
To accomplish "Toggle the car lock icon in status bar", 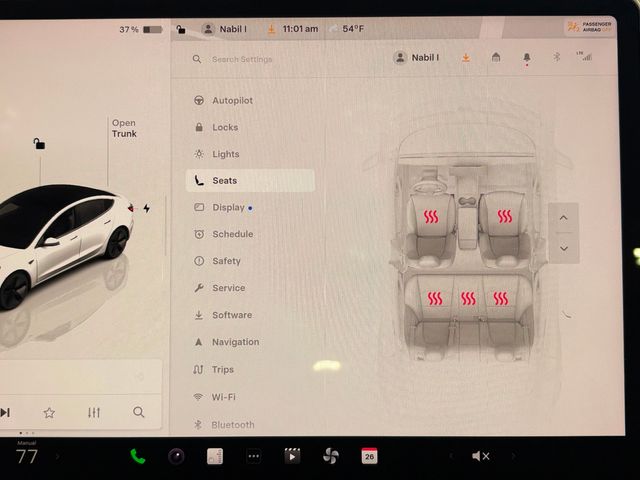I will tap(181, 29).
